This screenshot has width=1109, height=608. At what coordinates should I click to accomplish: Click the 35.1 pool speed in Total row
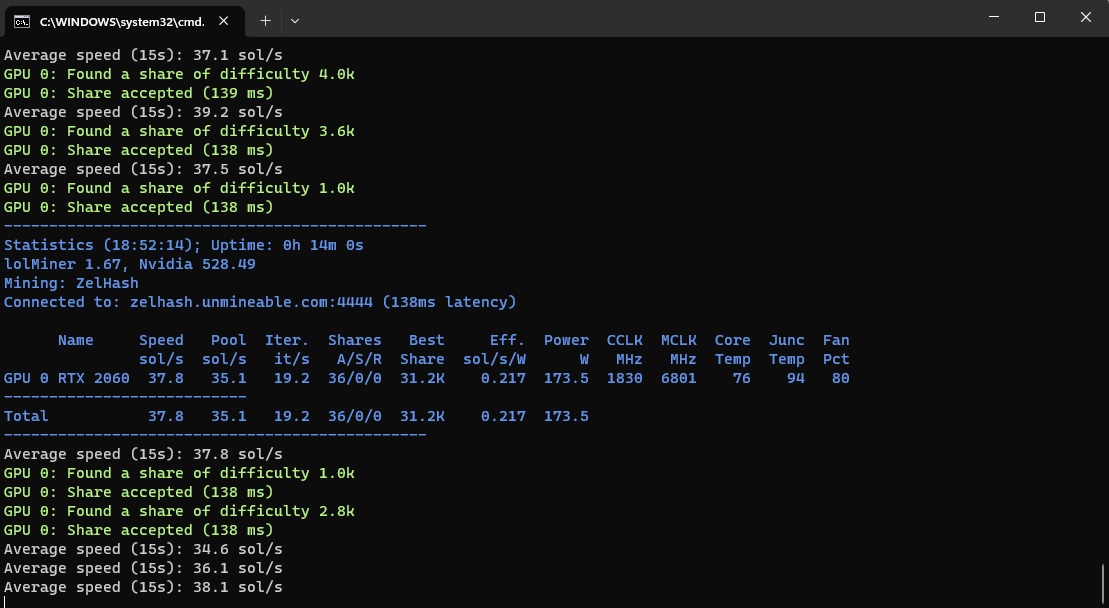click(228, 416)
